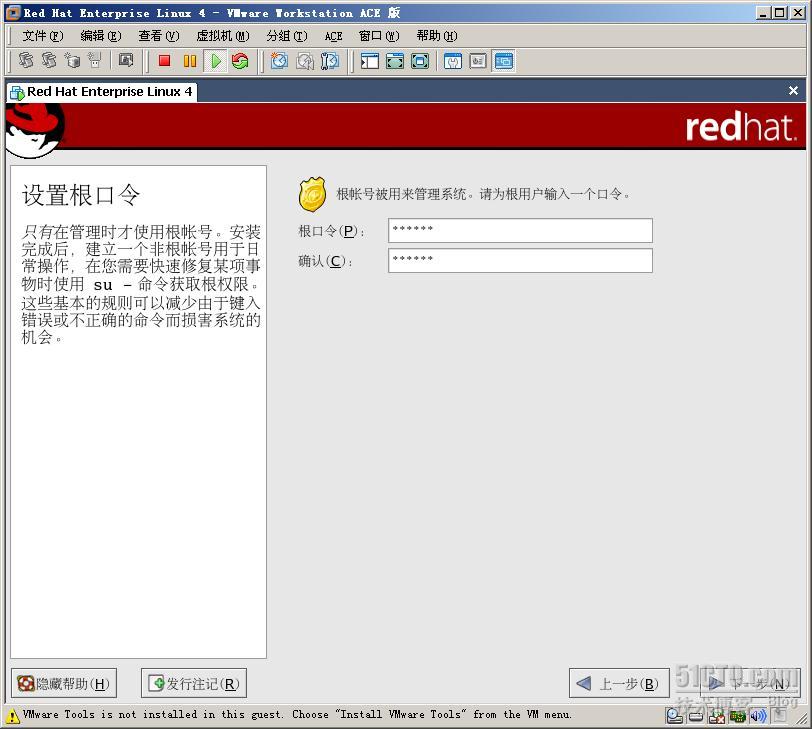
Task: Click the 下一步(N) next button
Action: click(750, 683)
